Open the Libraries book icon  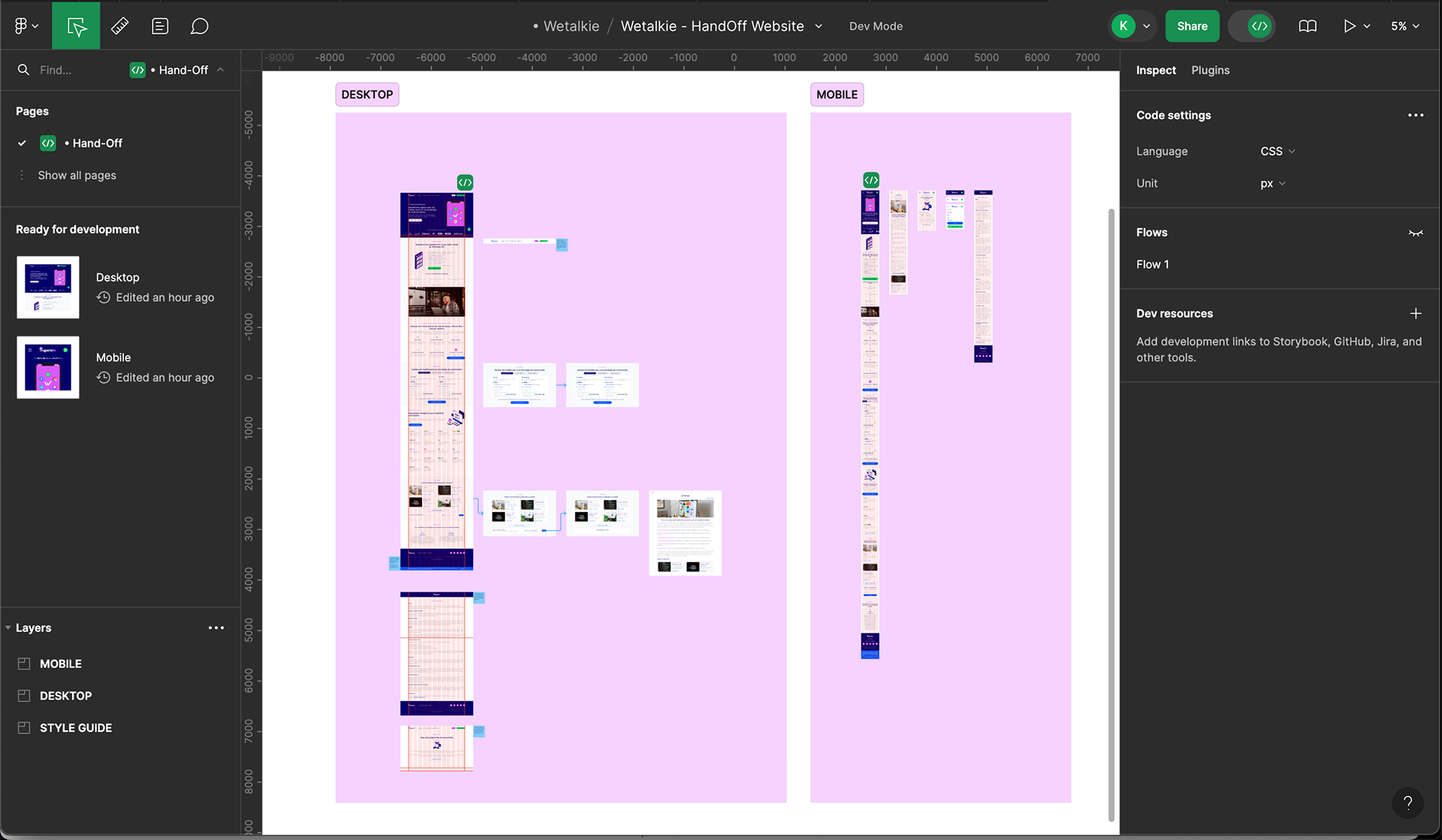point(1307,26)
